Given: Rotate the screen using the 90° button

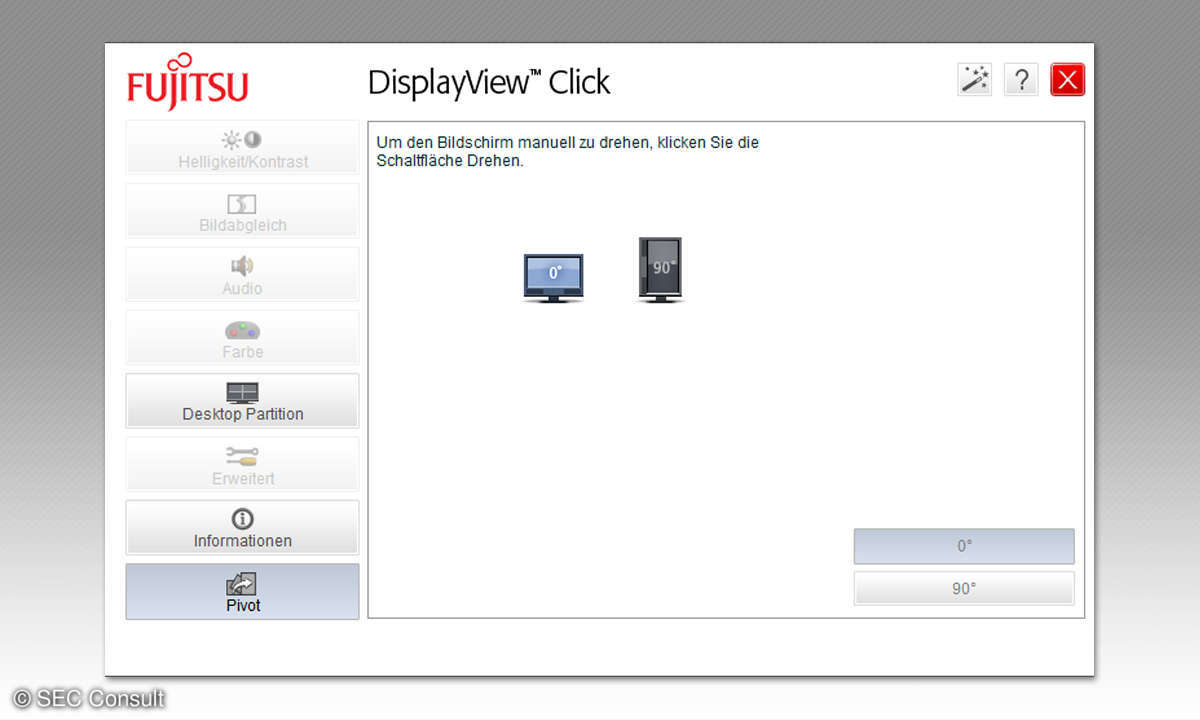Looking at the screenshot, I should click(964, 589).
